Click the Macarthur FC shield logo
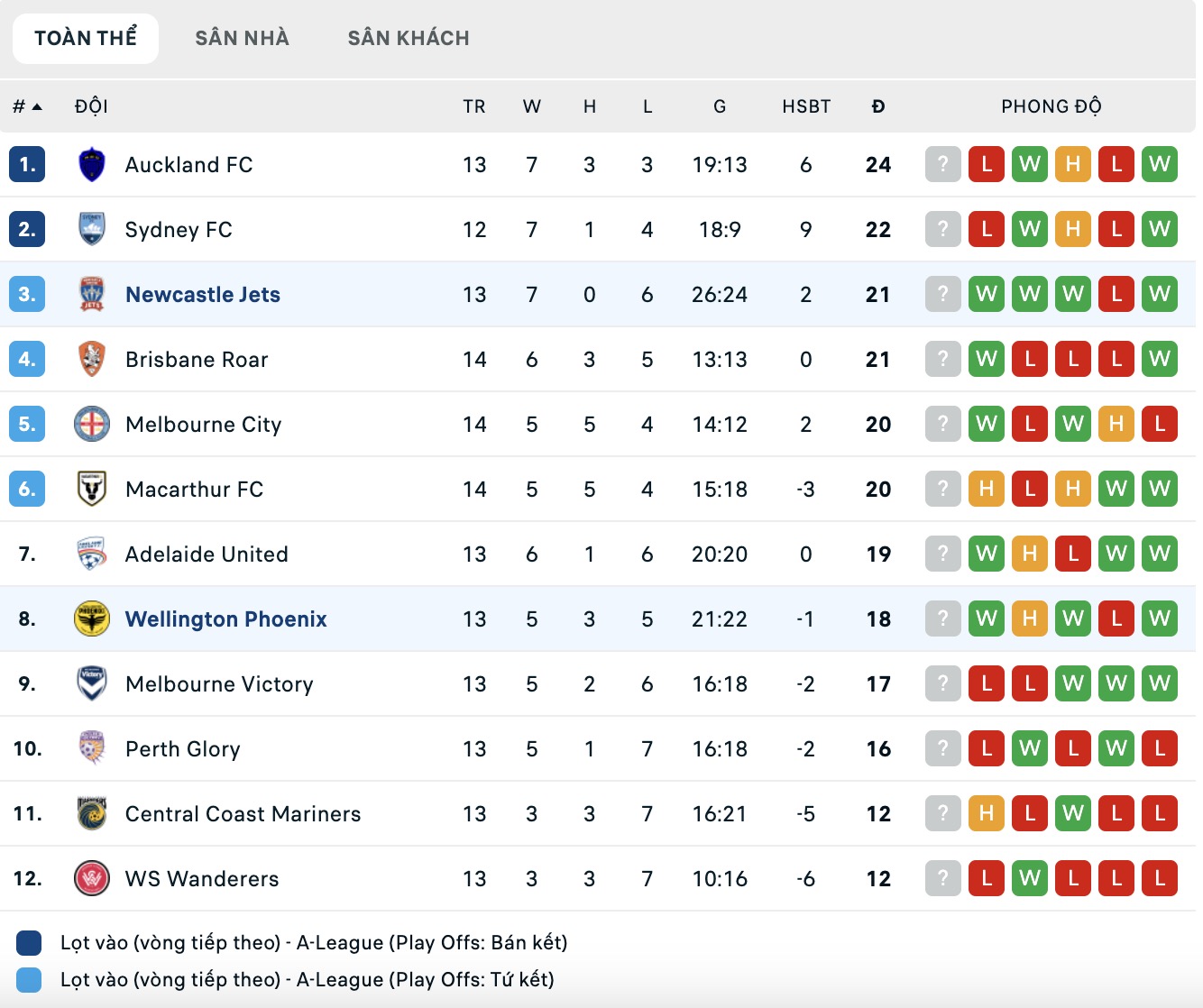 (x=92, y=490)
